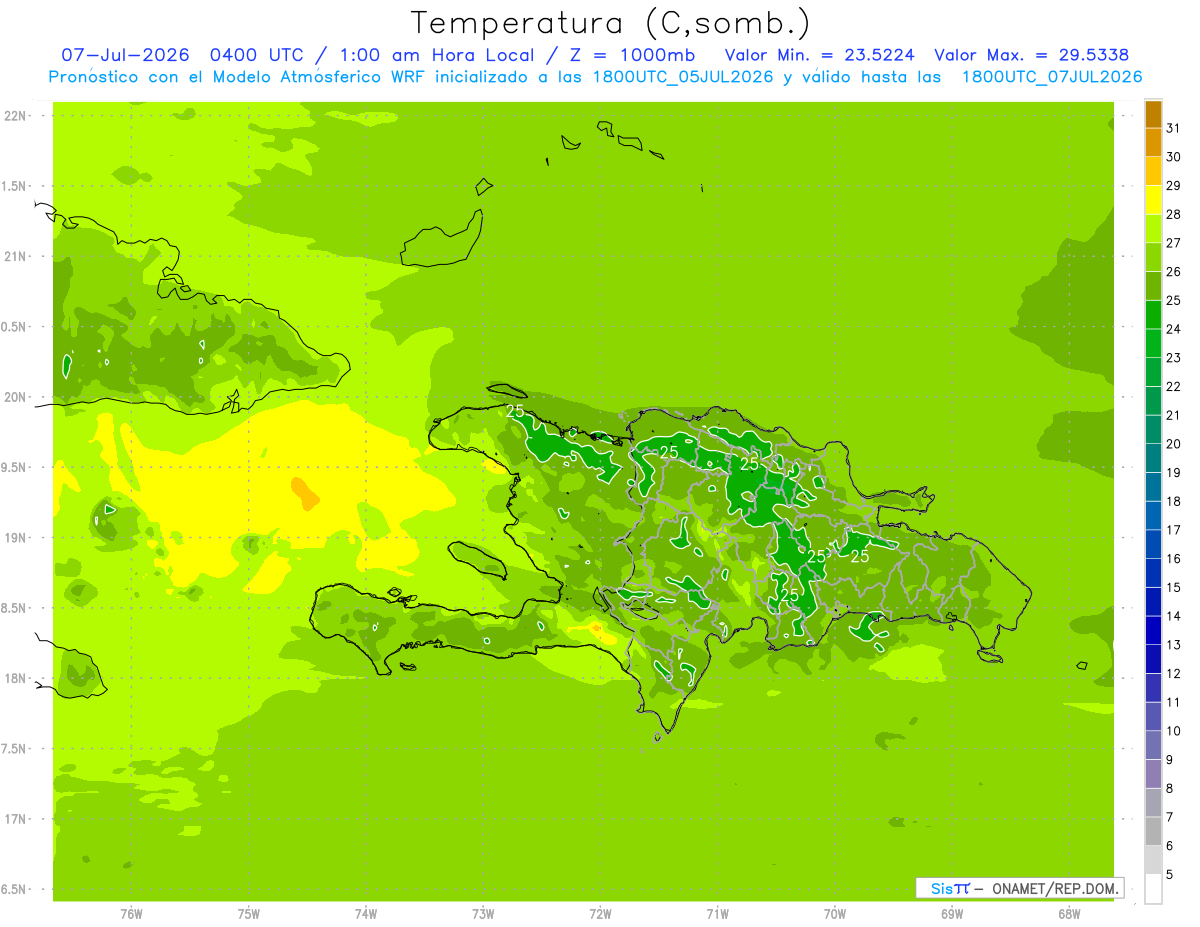Pick the blue legend swatch between 15 and 16
The height and width of the screenshot is (927, 1200).
pyautogui.click(x=1153, y=573)
